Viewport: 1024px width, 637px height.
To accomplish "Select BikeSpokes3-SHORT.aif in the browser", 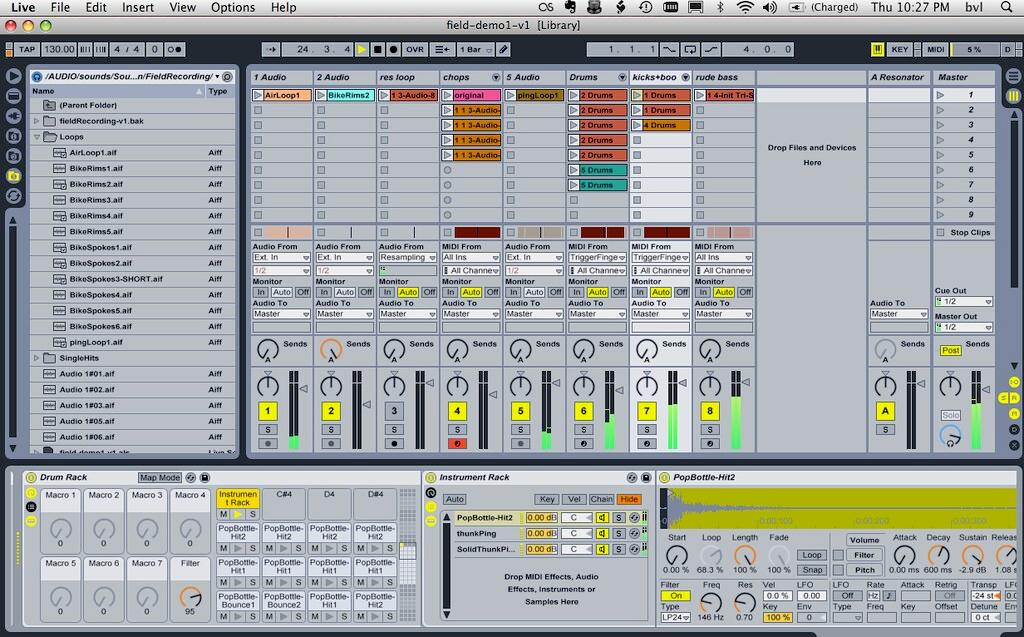I will coord(115,279).
